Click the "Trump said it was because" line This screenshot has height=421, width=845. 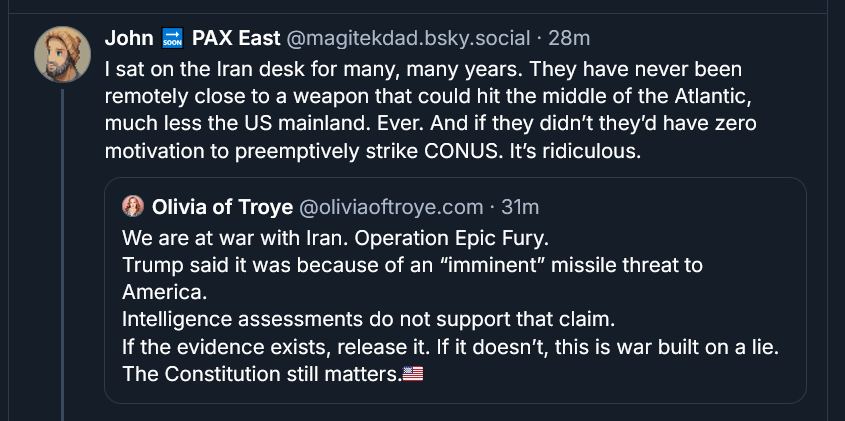coord(412,266)
